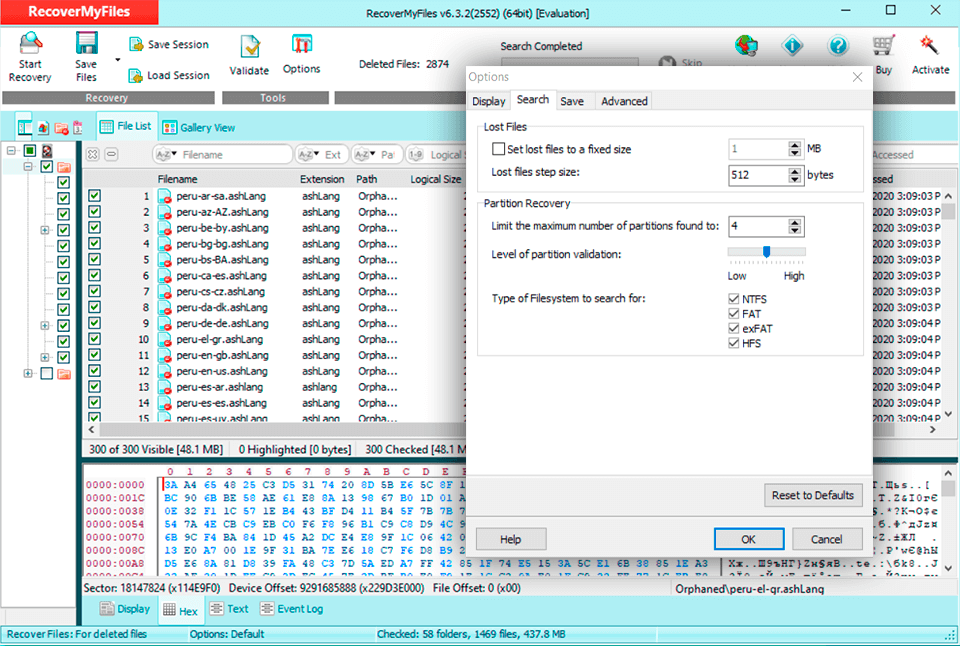Switch to Gallery View
Viewport: 960px width, 646px height.
[x=199, y=127]
